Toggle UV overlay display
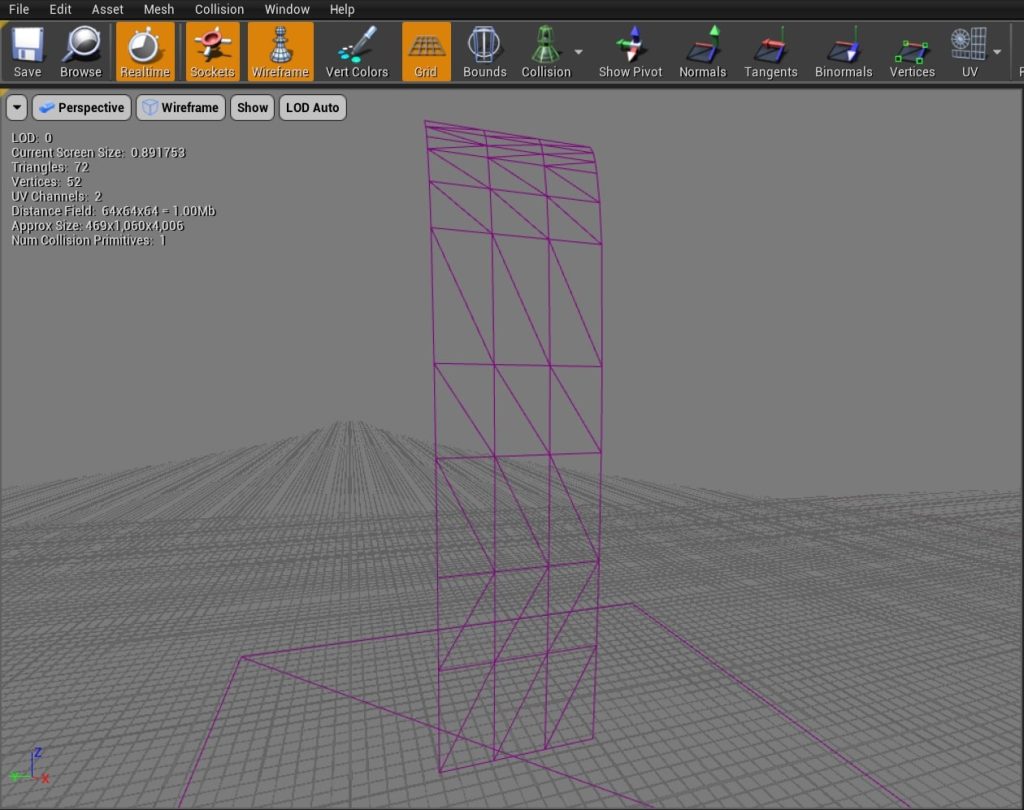Image resolution: width=1024 pixels, height=810 pixels. (969, 52)
